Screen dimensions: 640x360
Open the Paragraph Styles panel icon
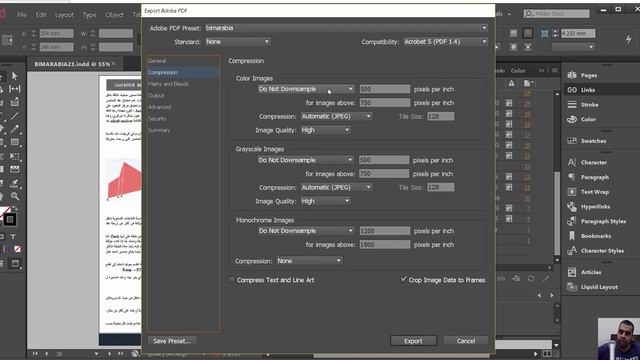click(572, 221)
